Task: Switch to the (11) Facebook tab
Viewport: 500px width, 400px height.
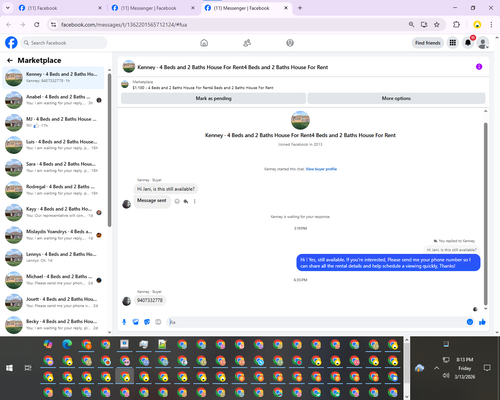Action: point(60,8)
